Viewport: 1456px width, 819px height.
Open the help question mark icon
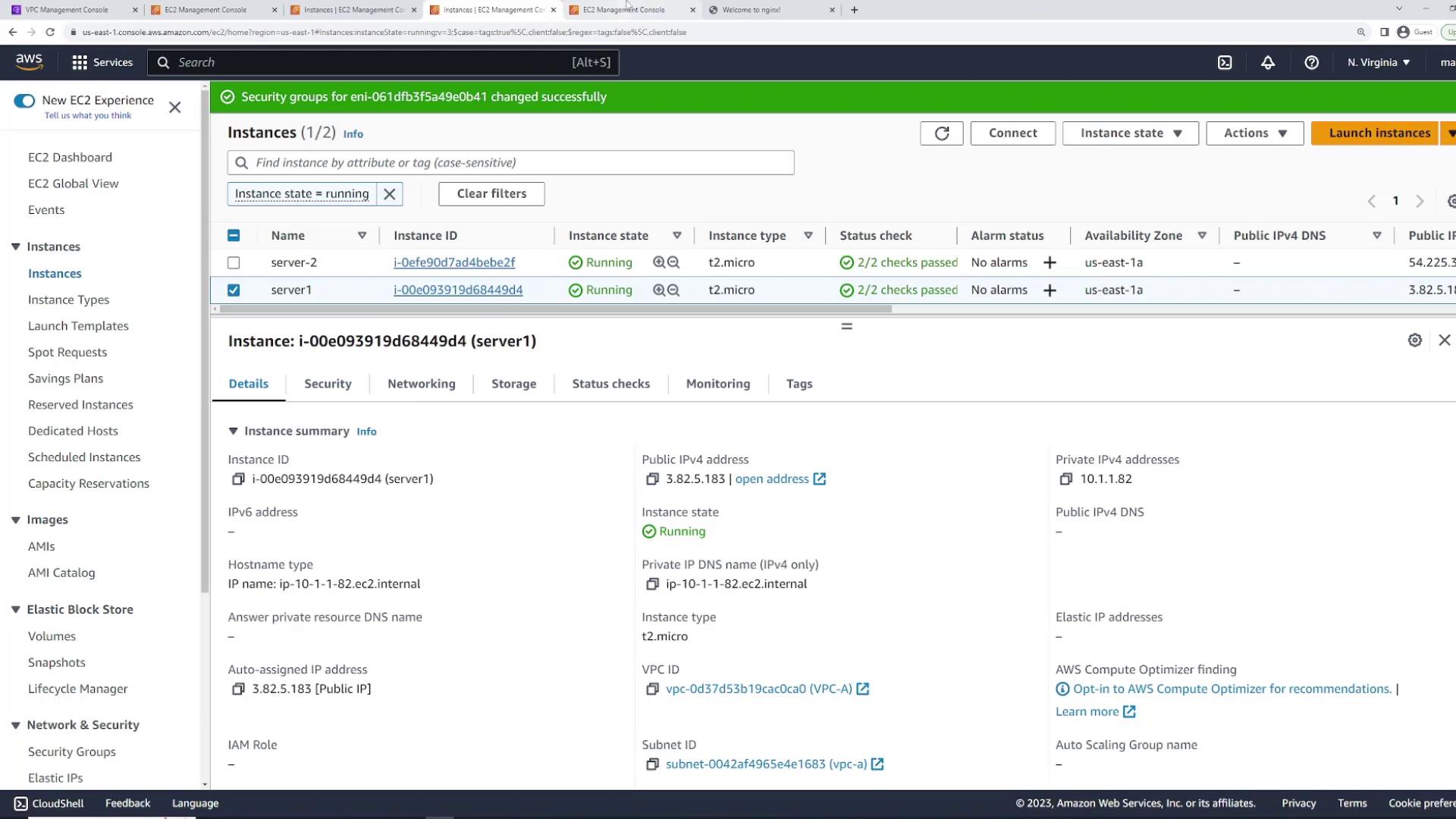tap(1311, 62)
